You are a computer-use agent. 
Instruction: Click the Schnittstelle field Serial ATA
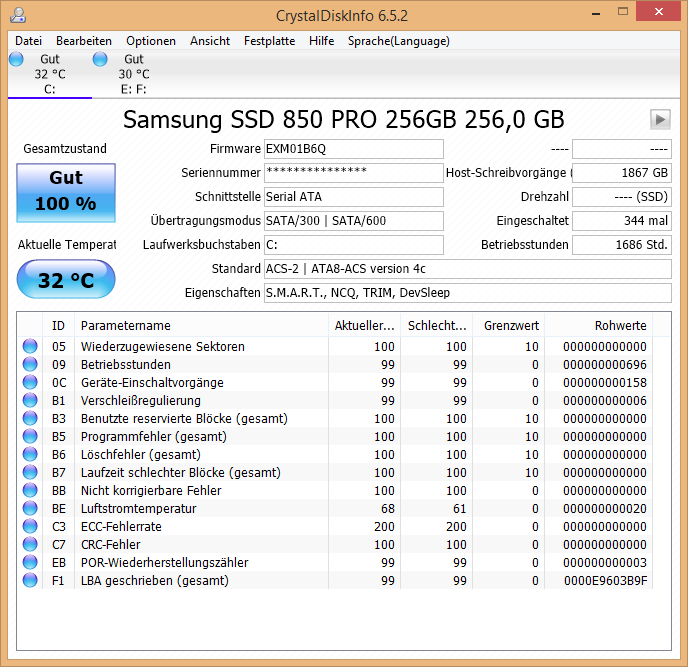(354, 197)
